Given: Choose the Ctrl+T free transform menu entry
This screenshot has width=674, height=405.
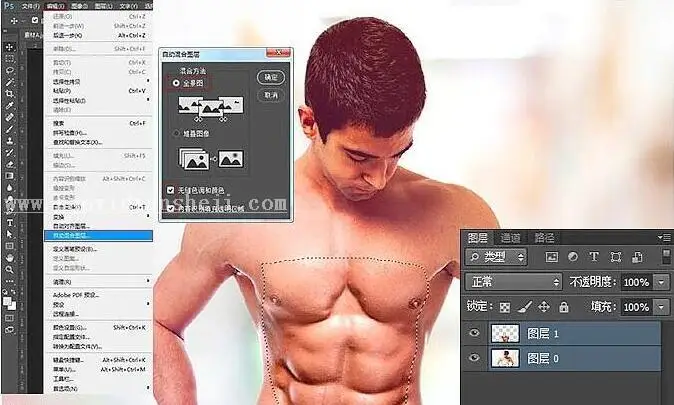Looking at the screenshot, I should 99,207.
